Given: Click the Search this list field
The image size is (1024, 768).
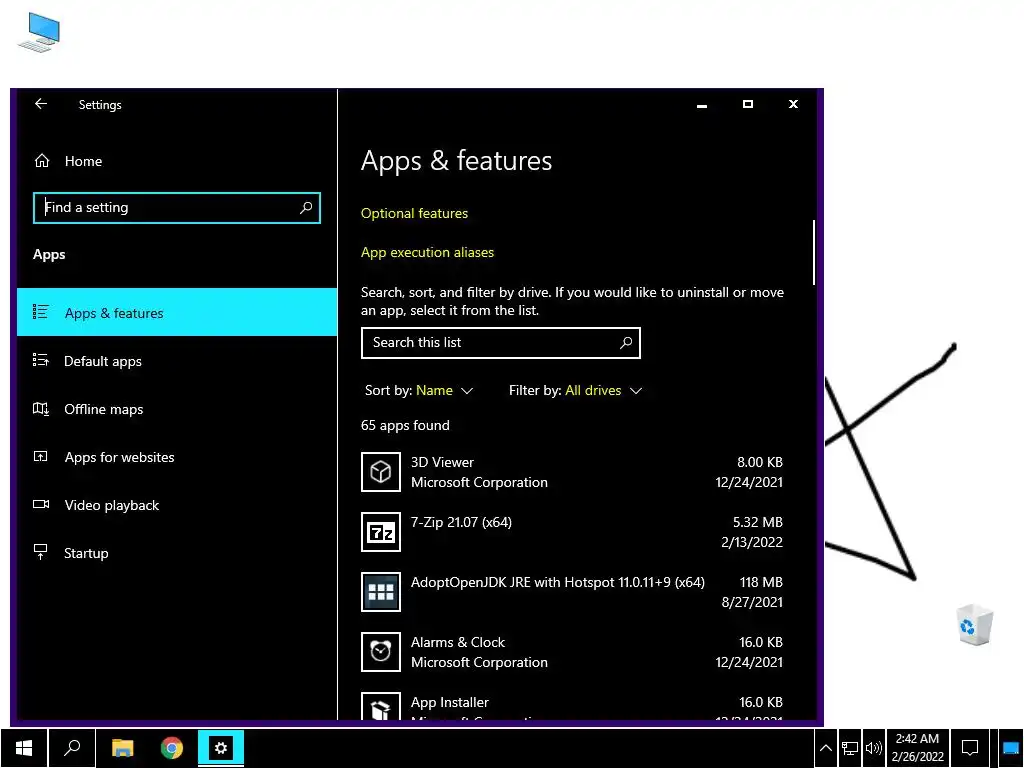Looking at the screenshot, I should tap(500, 343).
